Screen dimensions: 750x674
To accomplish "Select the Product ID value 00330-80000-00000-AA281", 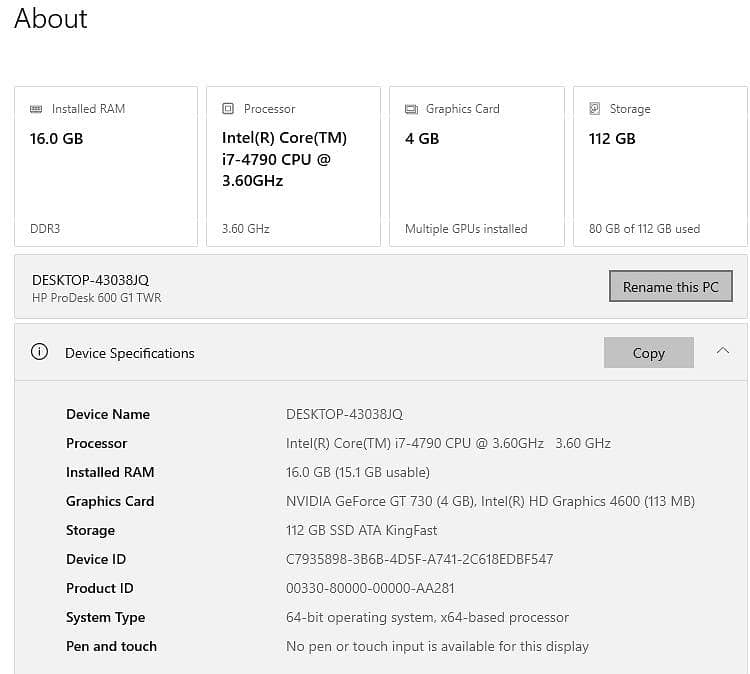I will click(x=370, y=588).
